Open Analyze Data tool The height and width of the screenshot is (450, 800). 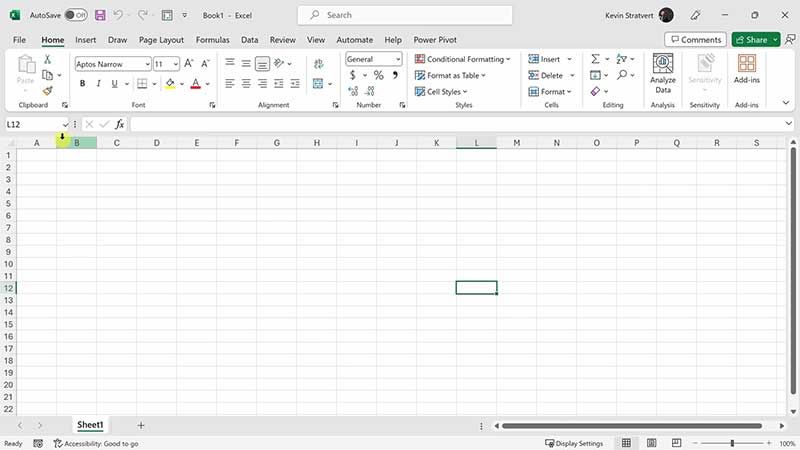point(663,73)
